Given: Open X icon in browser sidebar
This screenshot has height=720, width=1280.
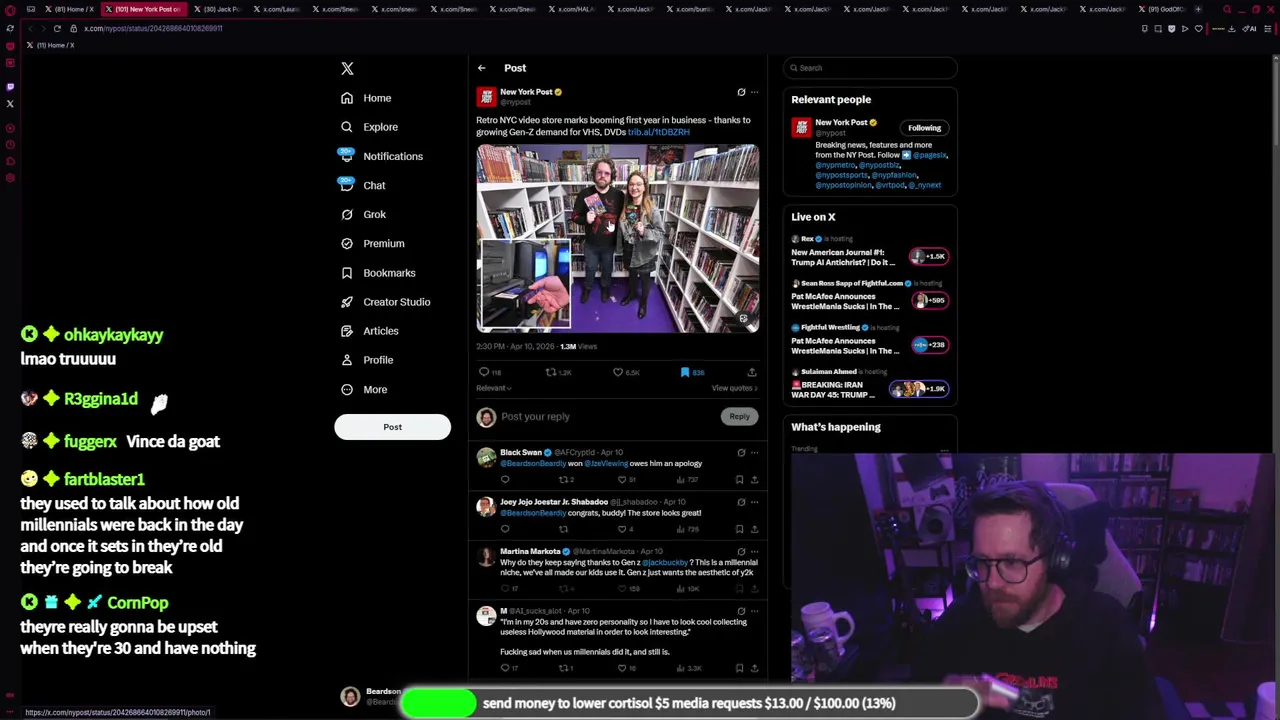Looking at the screenshot, I should [x=10, y=103].
